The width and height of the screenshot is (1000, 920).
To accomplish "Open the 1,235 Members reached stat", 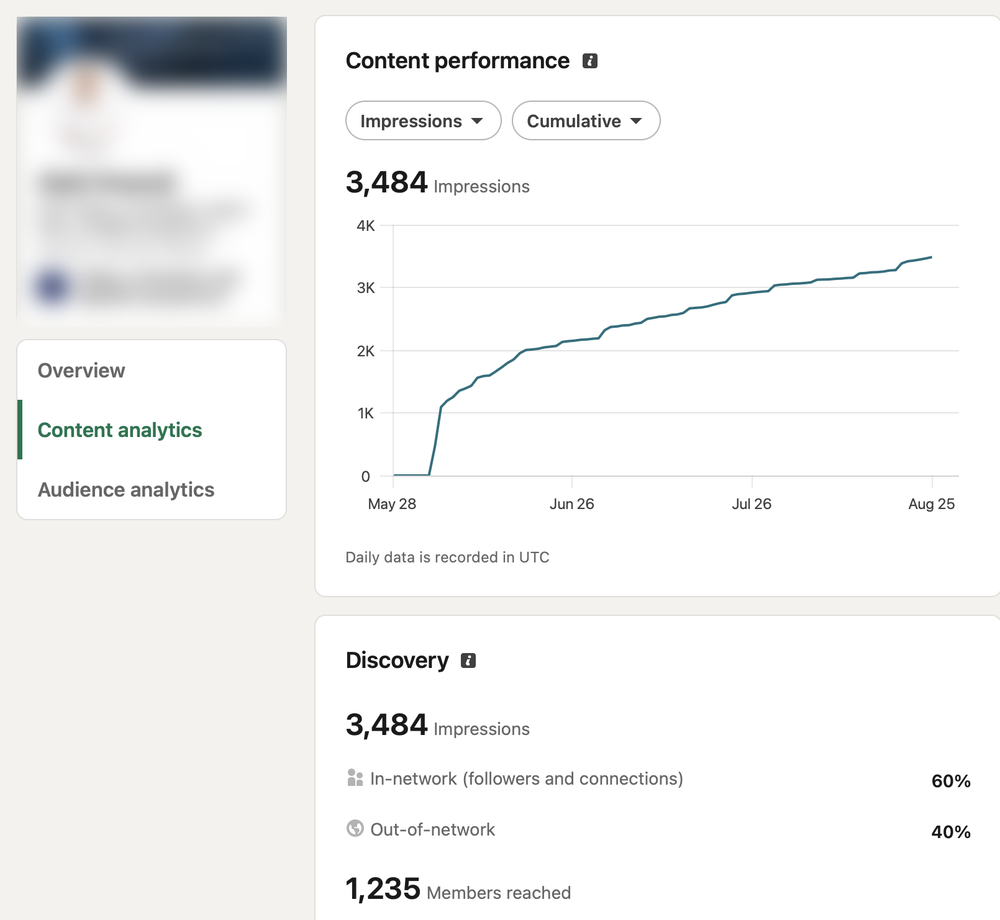I will pyautogui.click(x=458, y=889).
